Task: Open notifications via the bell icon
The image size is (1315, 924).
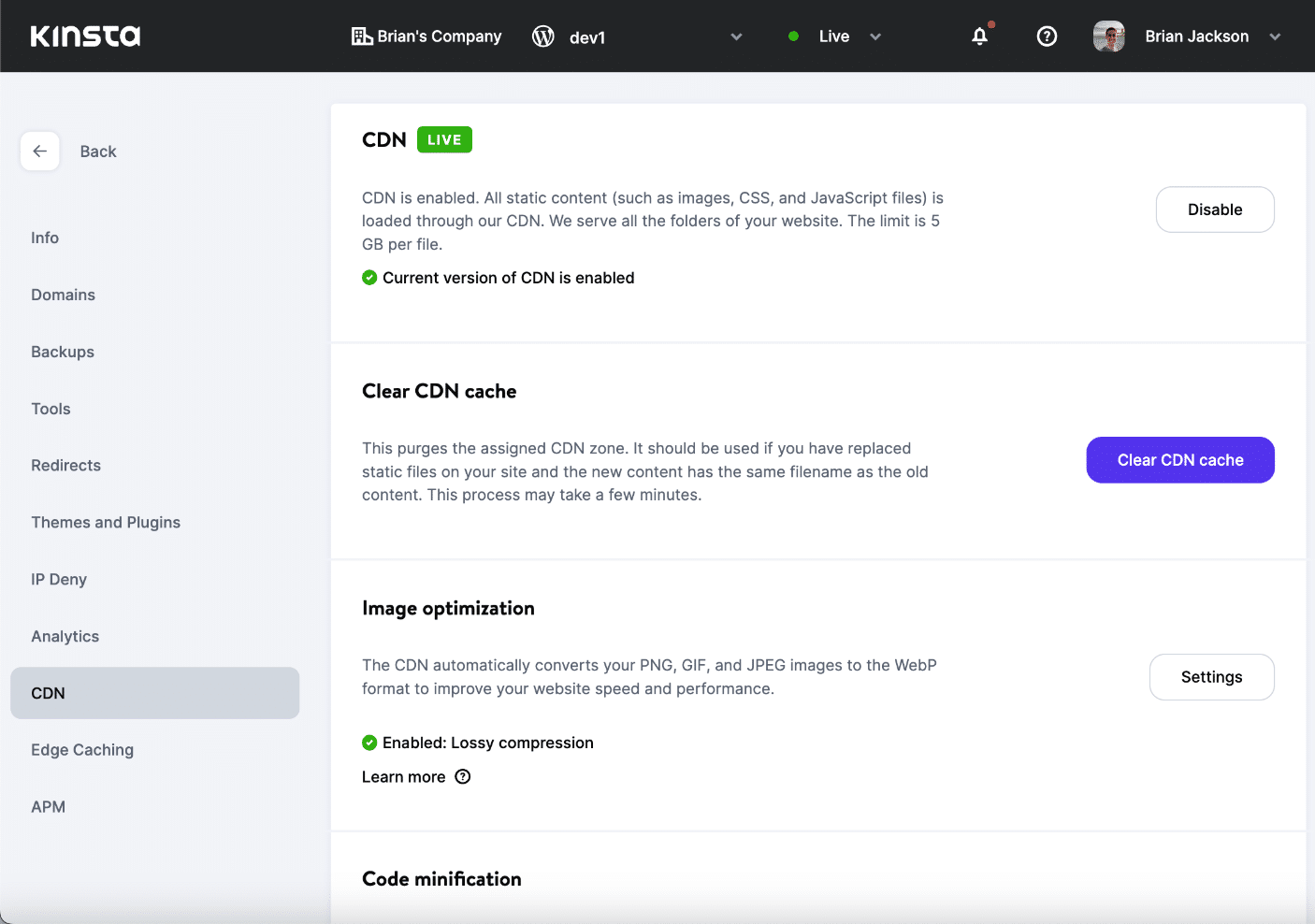Action: 979,36
